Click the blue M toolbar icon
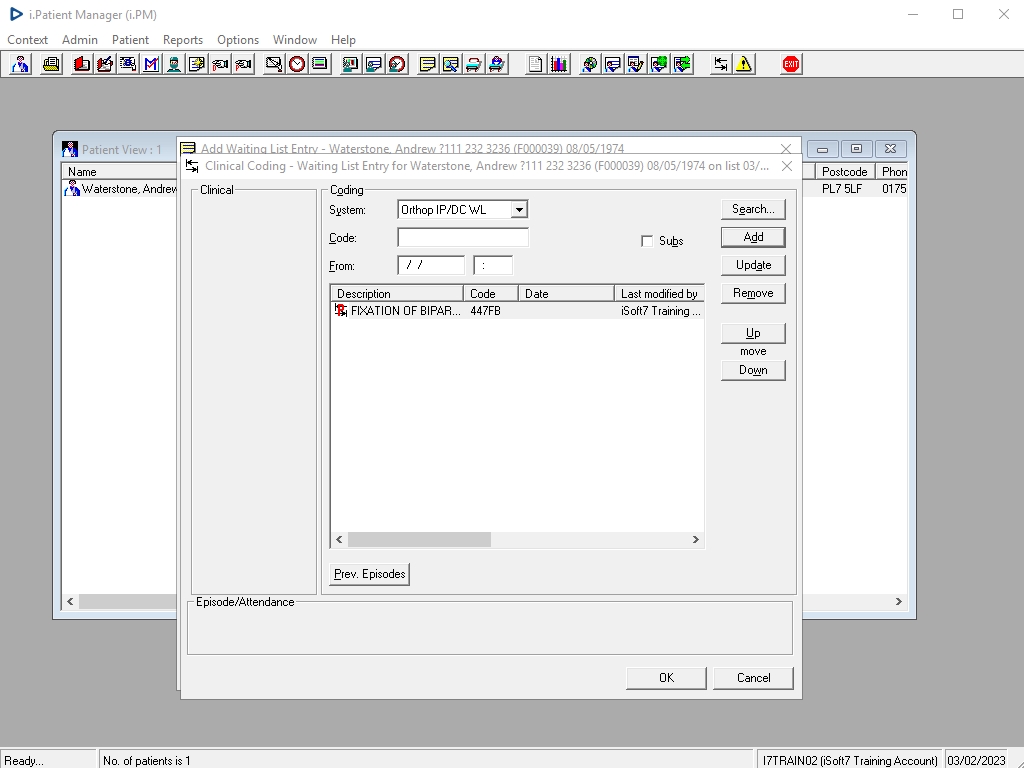The height and width of the screenshot is (768, 1024). pyautogui.click(x=151, y=64)
